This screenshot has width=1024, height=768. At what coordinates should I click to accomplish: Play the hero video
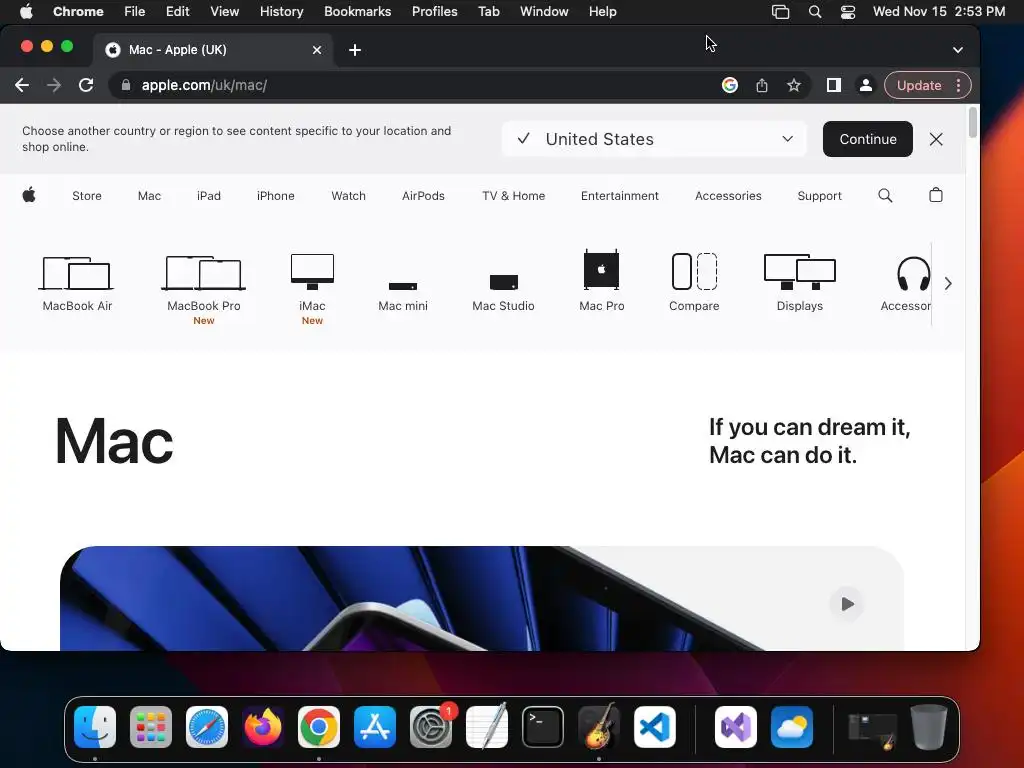coord(847,604)
